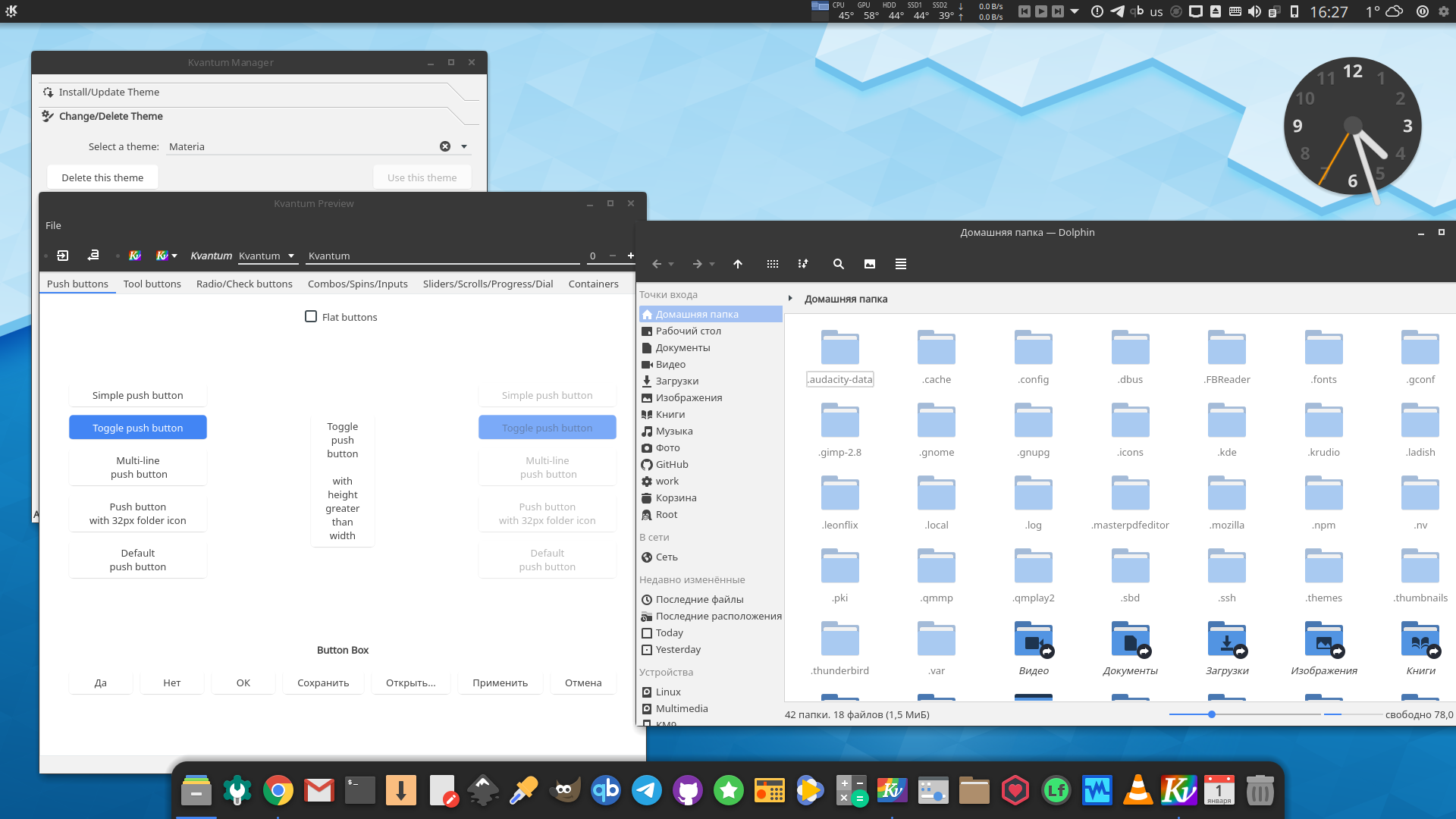Open Dolphin back history dropdown arrow
The image size is (1456, 819).
671,265
